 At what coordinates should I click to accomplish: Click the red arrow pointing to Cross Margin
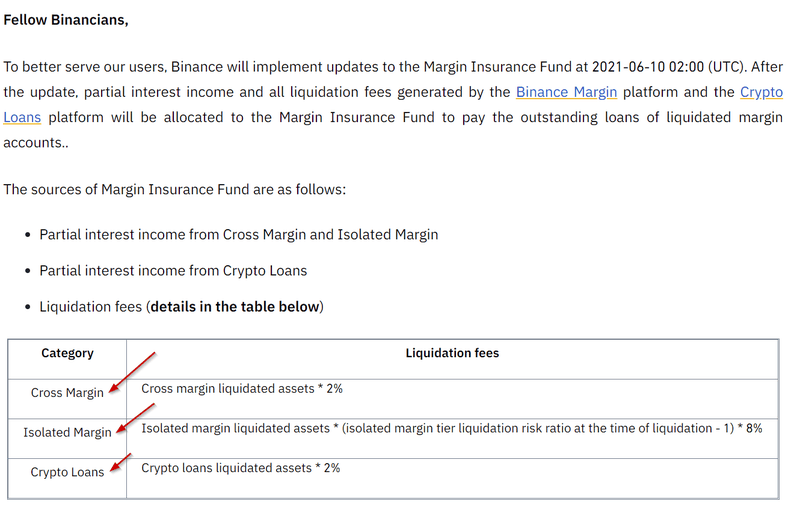point(133,370)
